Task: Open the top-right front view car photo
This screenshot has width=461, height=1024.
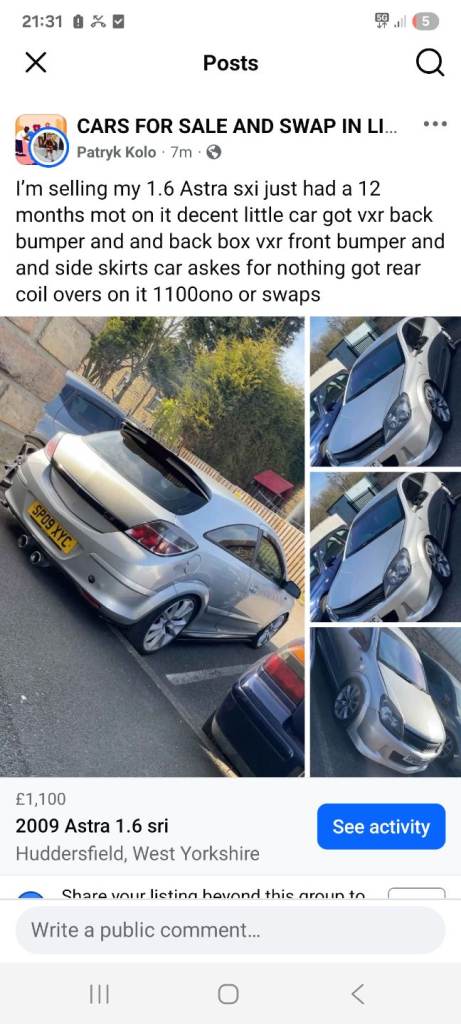Action: (x=385, y=391)
